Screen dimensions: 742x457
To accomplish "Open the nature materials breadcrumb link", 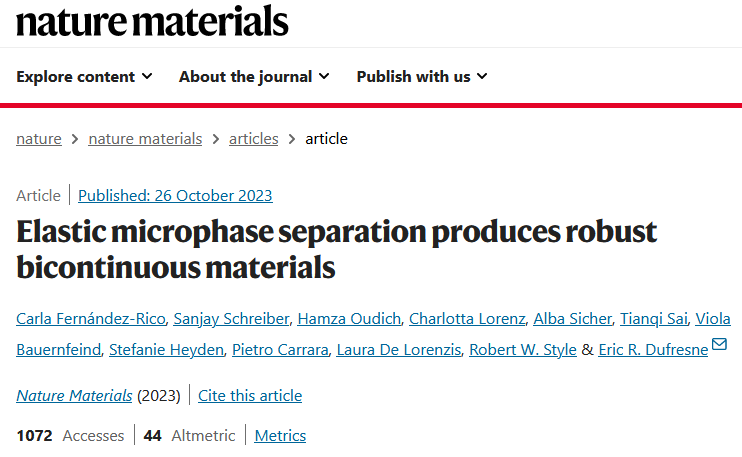I will [x=145, y=139].
